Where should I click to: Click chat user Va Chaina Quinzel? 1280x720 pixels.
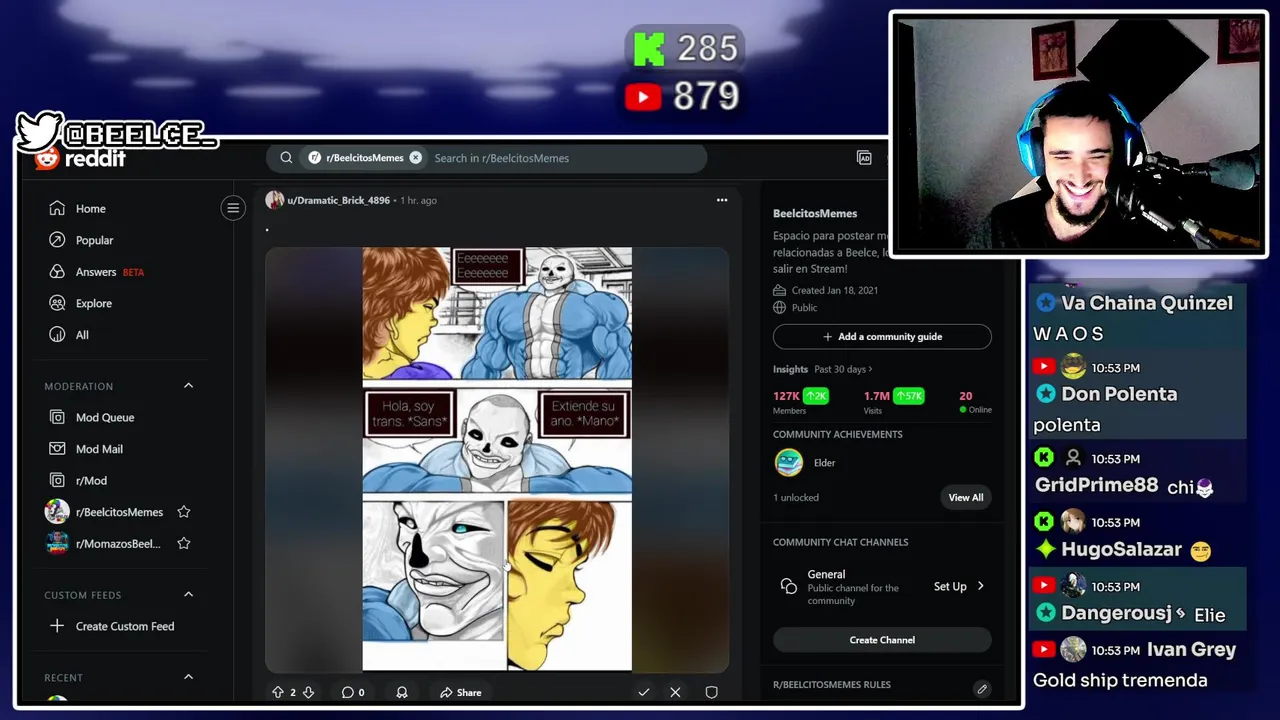click(1147, 303)
